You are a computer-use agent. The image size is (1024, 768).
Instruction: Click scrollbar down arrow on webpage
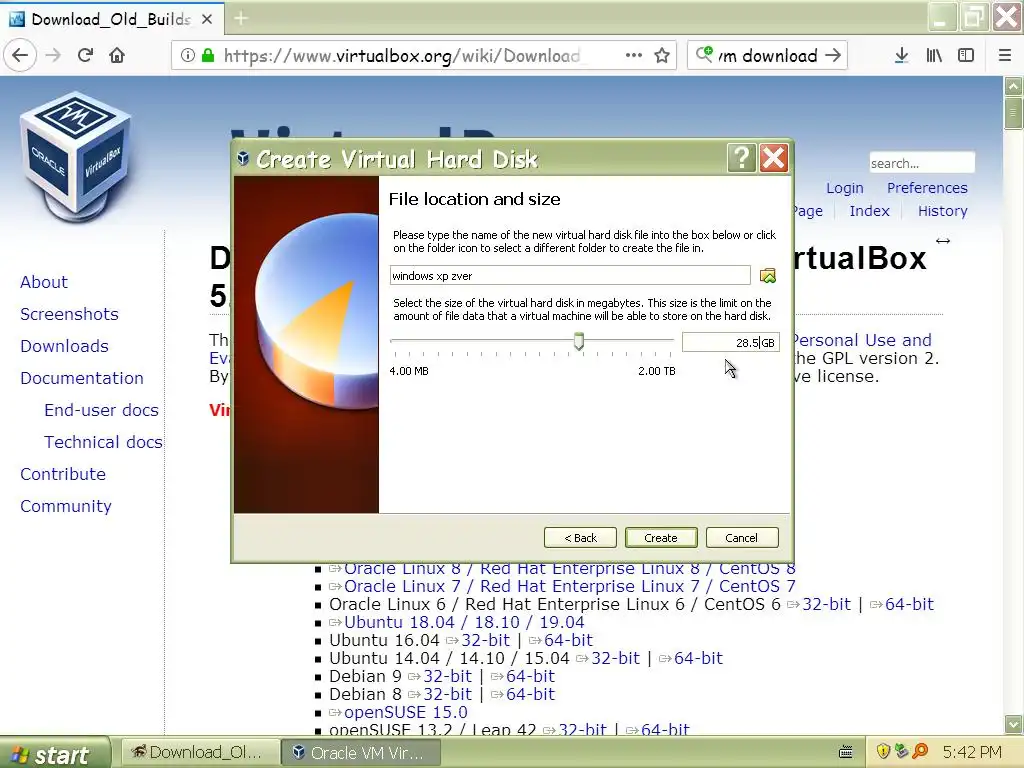(x=1014, y=724)
